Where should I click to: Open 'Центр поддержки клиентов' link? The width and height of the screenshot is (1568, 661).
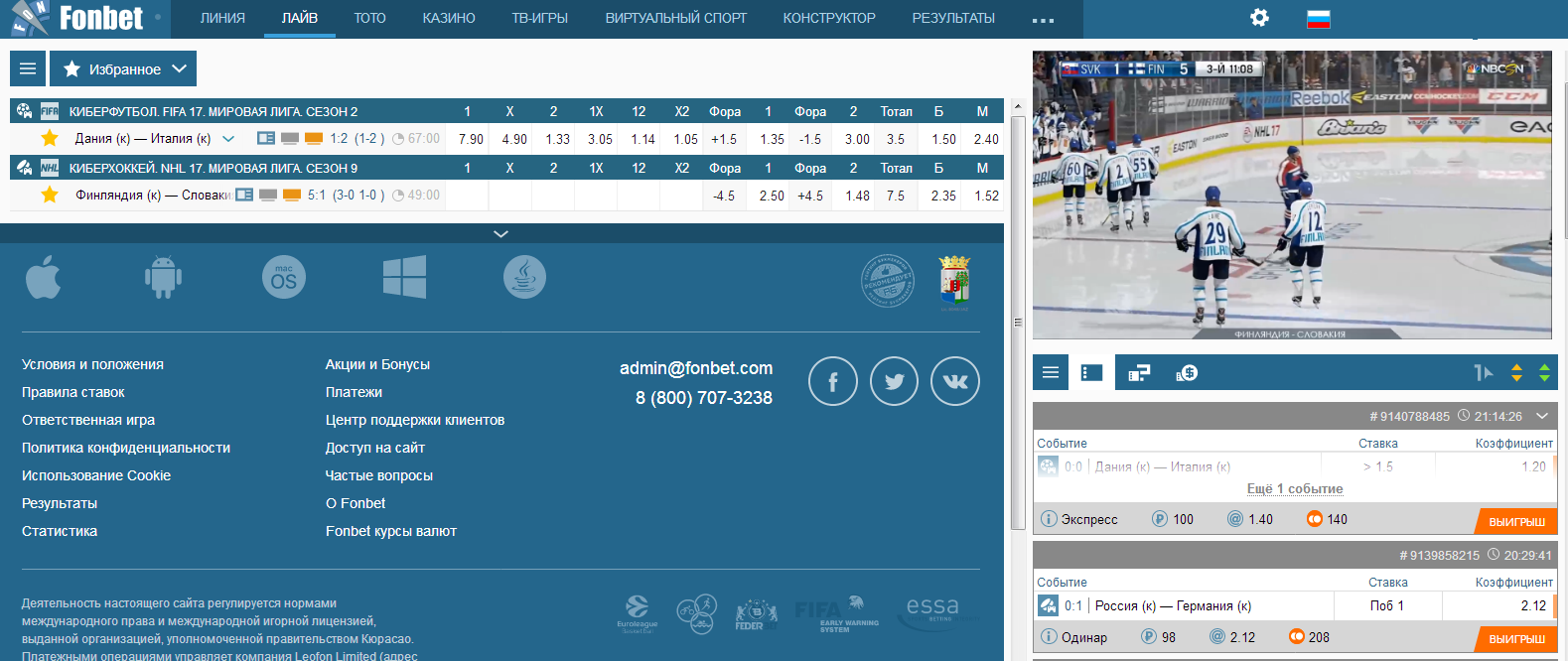(415, 420)
